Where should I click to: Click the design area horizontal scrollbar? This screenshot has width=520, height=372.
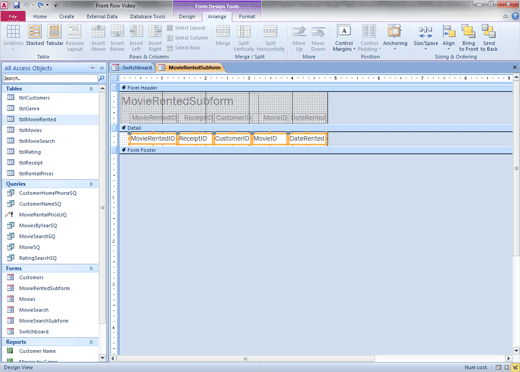pos(245,359)
